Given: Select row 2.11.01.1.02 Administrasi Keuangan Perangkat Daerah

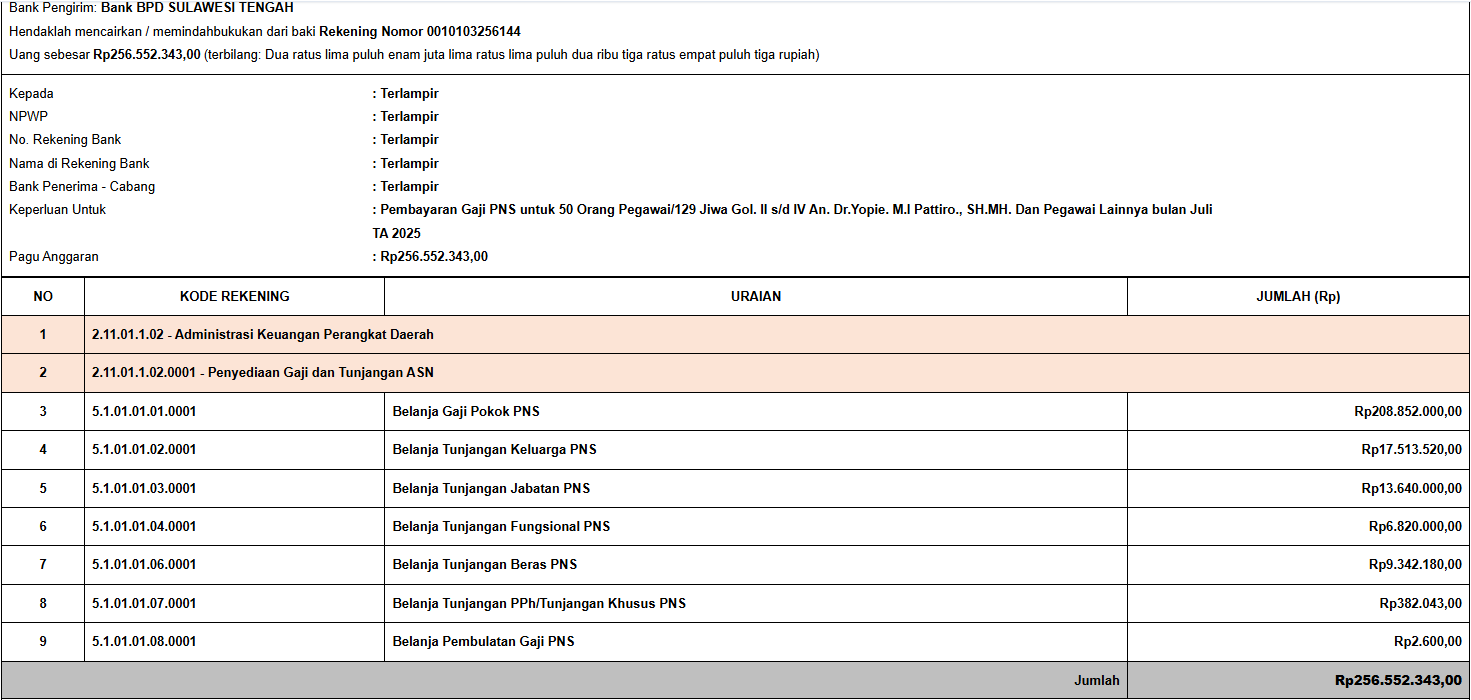Looking at the screenshot, I should (735, 335).
